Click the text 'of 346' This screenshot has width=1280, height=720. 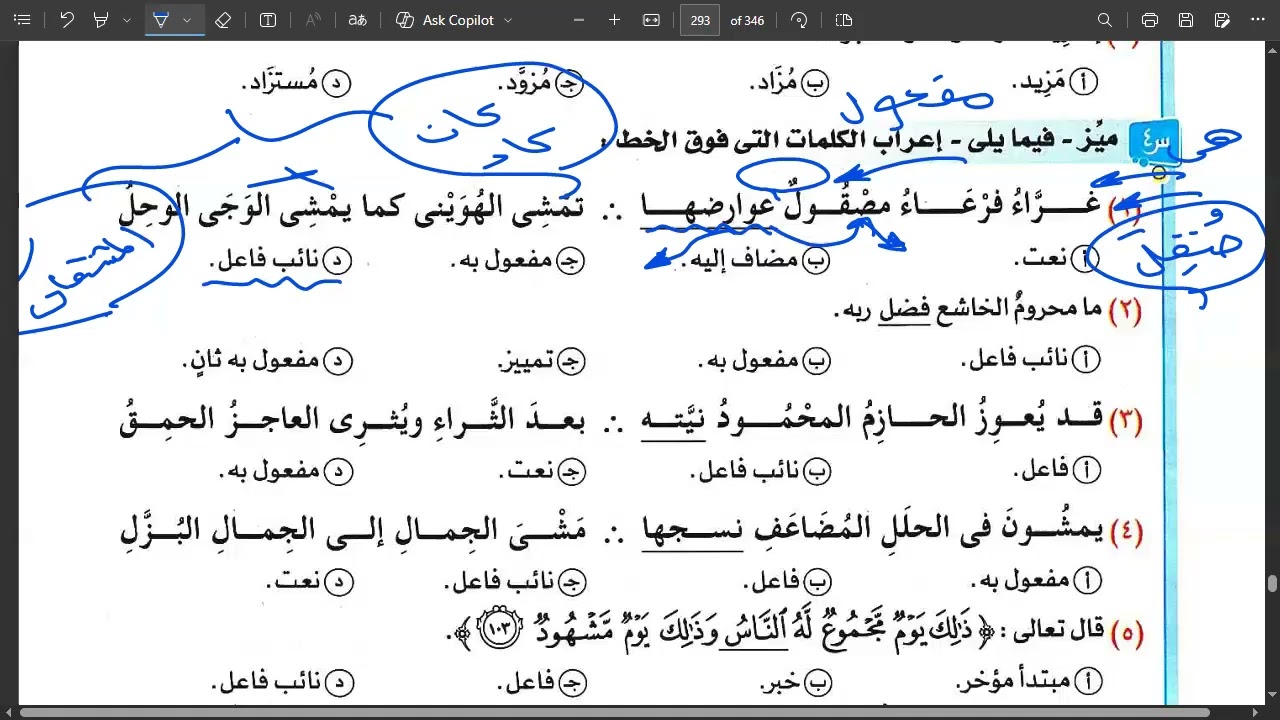[748, 20]
